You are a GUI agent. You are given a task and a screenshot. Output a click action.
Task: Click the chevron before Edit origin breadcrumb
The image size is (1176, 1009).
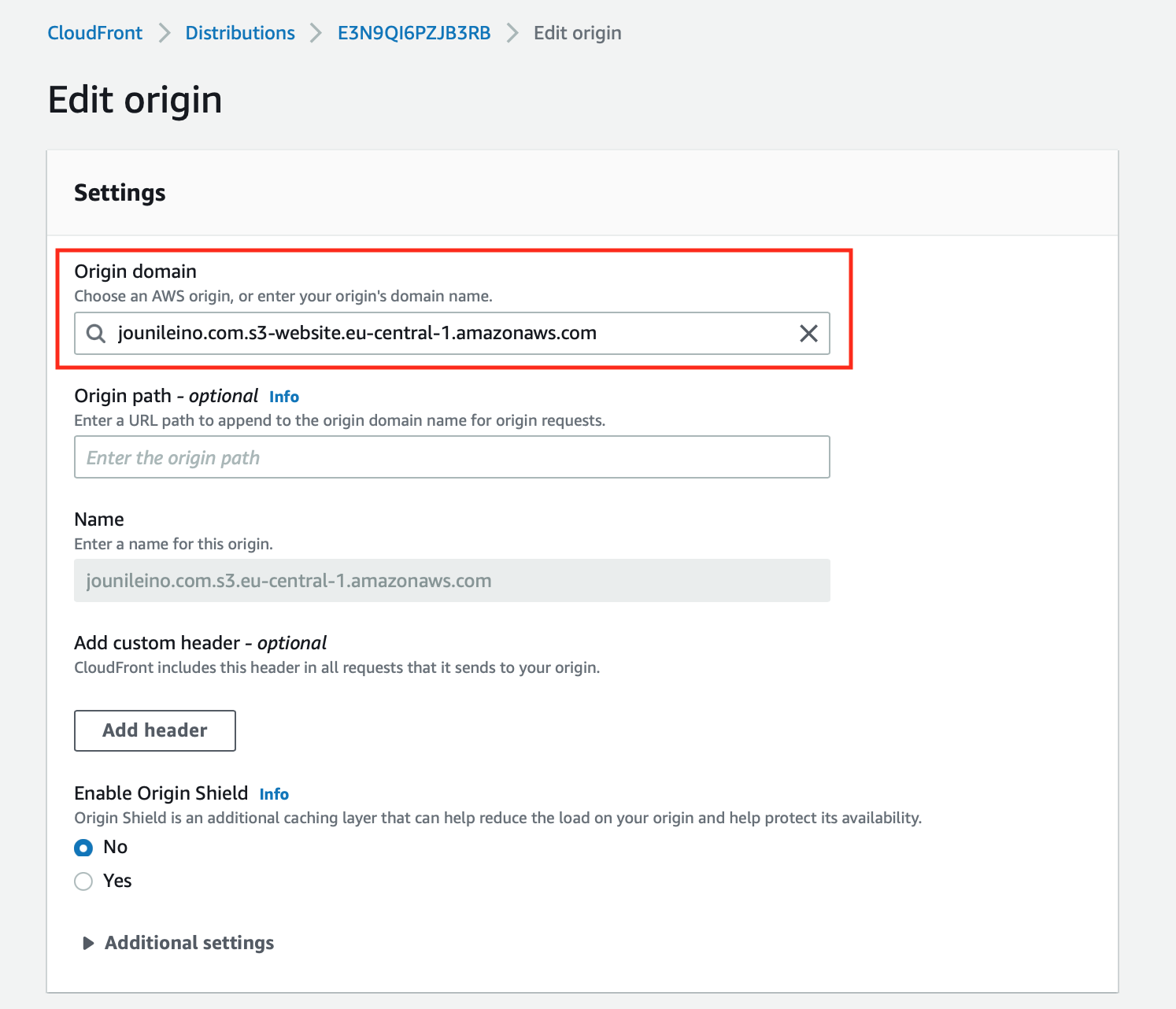point(512,33)
